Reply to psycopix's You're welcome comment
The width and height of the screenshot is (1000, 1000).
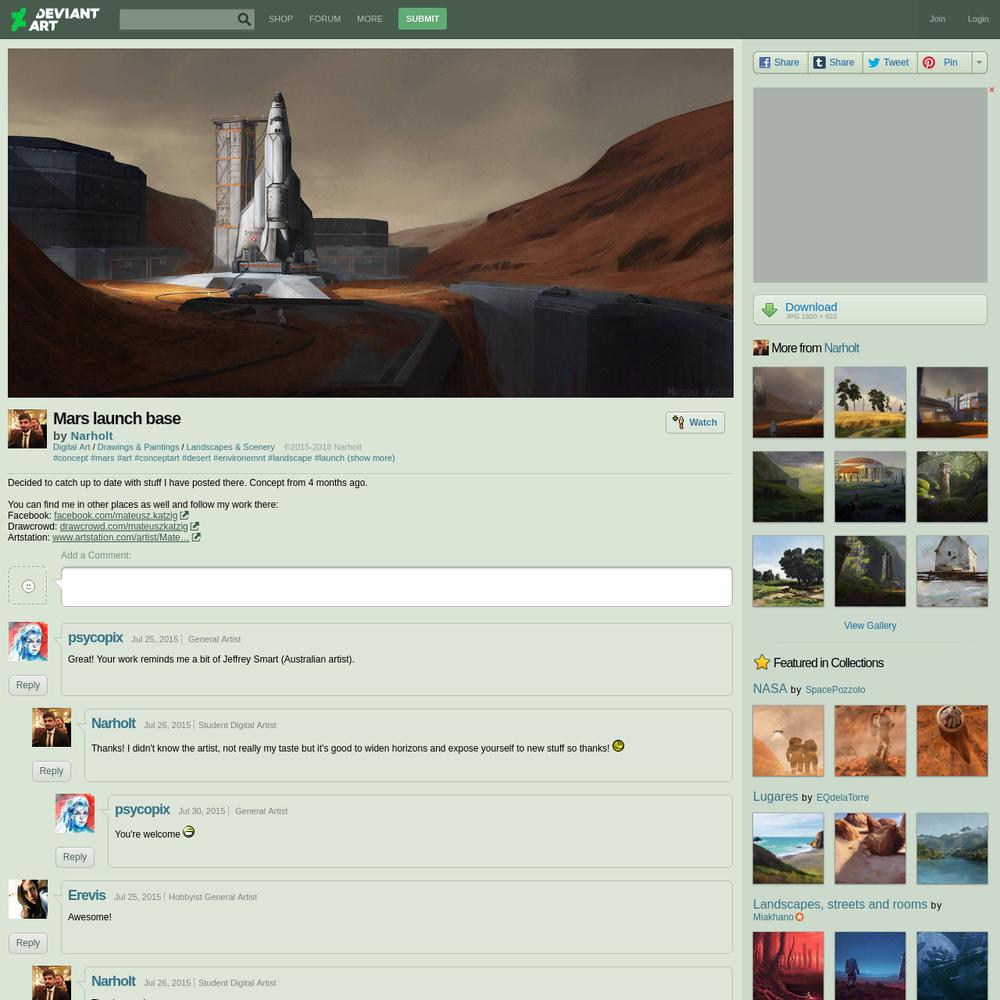75,857
